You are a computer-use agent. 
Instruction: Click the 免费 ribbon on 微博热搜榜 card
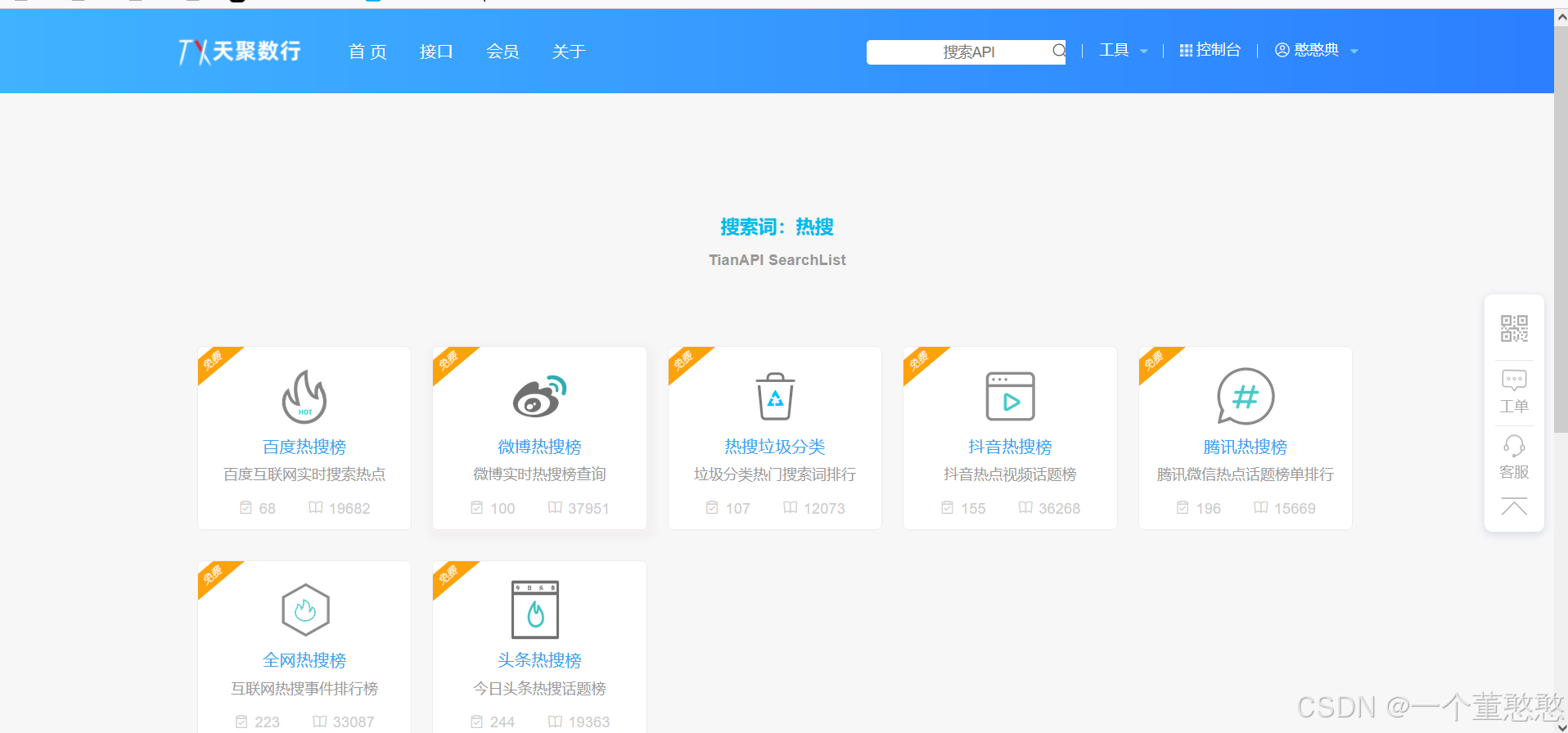pos(449,361)
